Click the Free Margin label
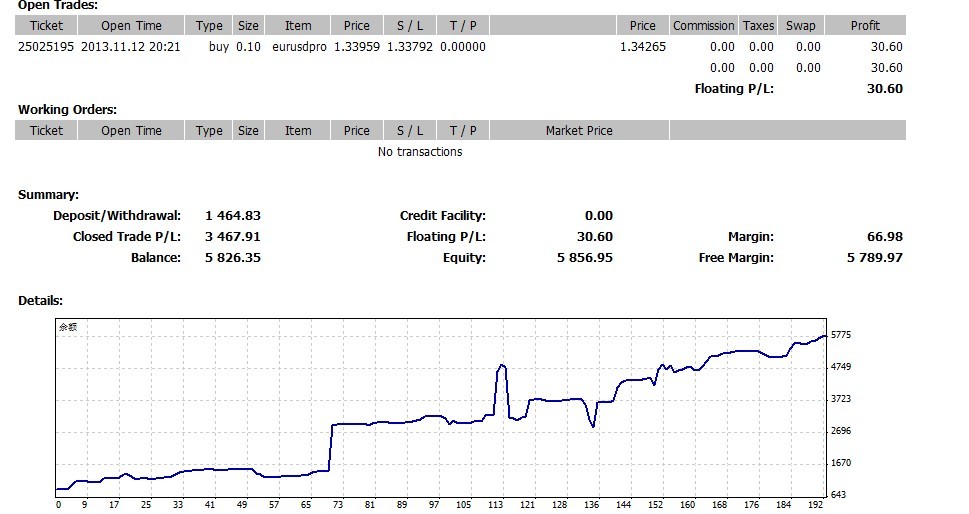 tap(736, 258)
